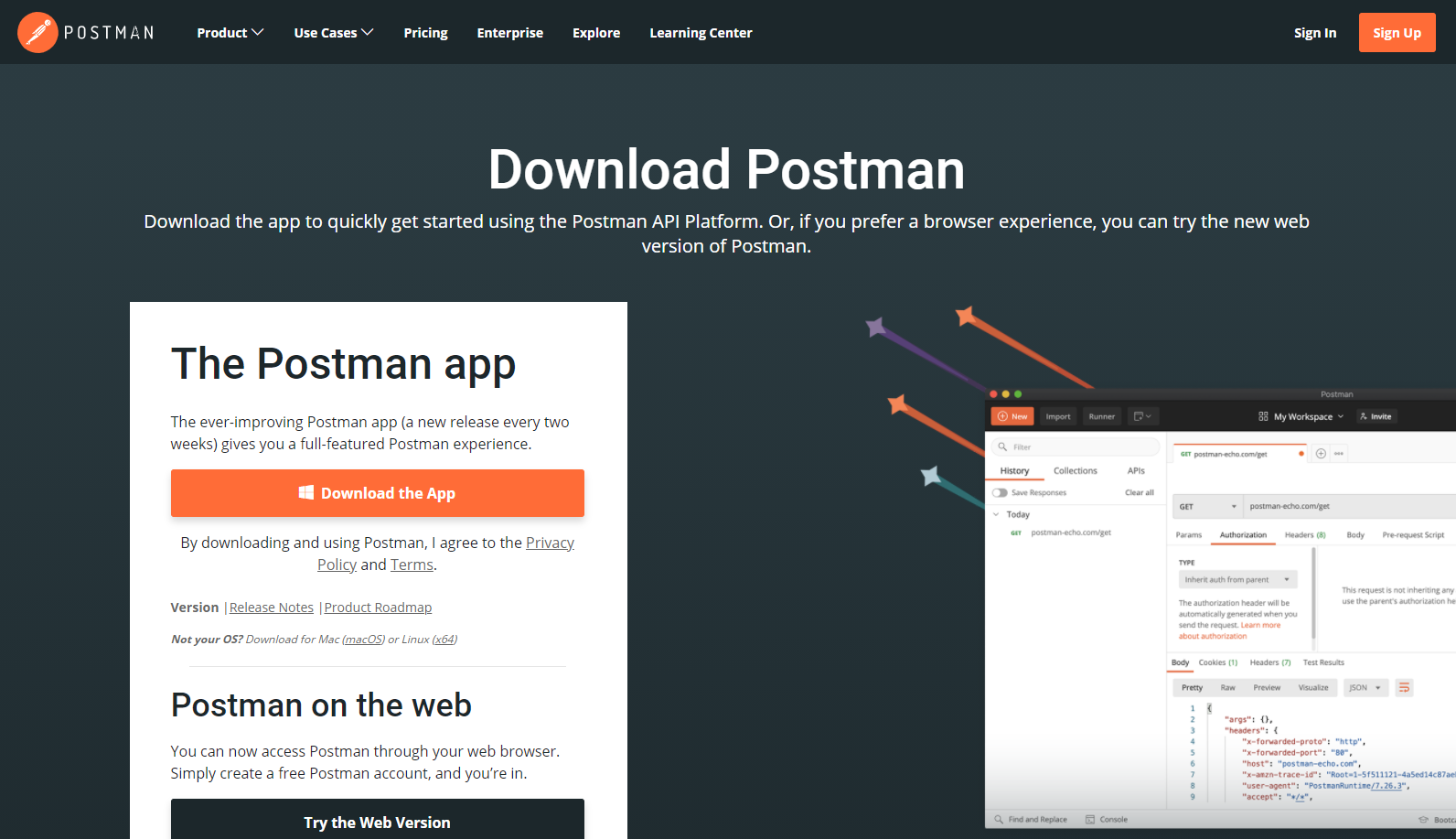Click the Sign In link

coord(1315,33)
